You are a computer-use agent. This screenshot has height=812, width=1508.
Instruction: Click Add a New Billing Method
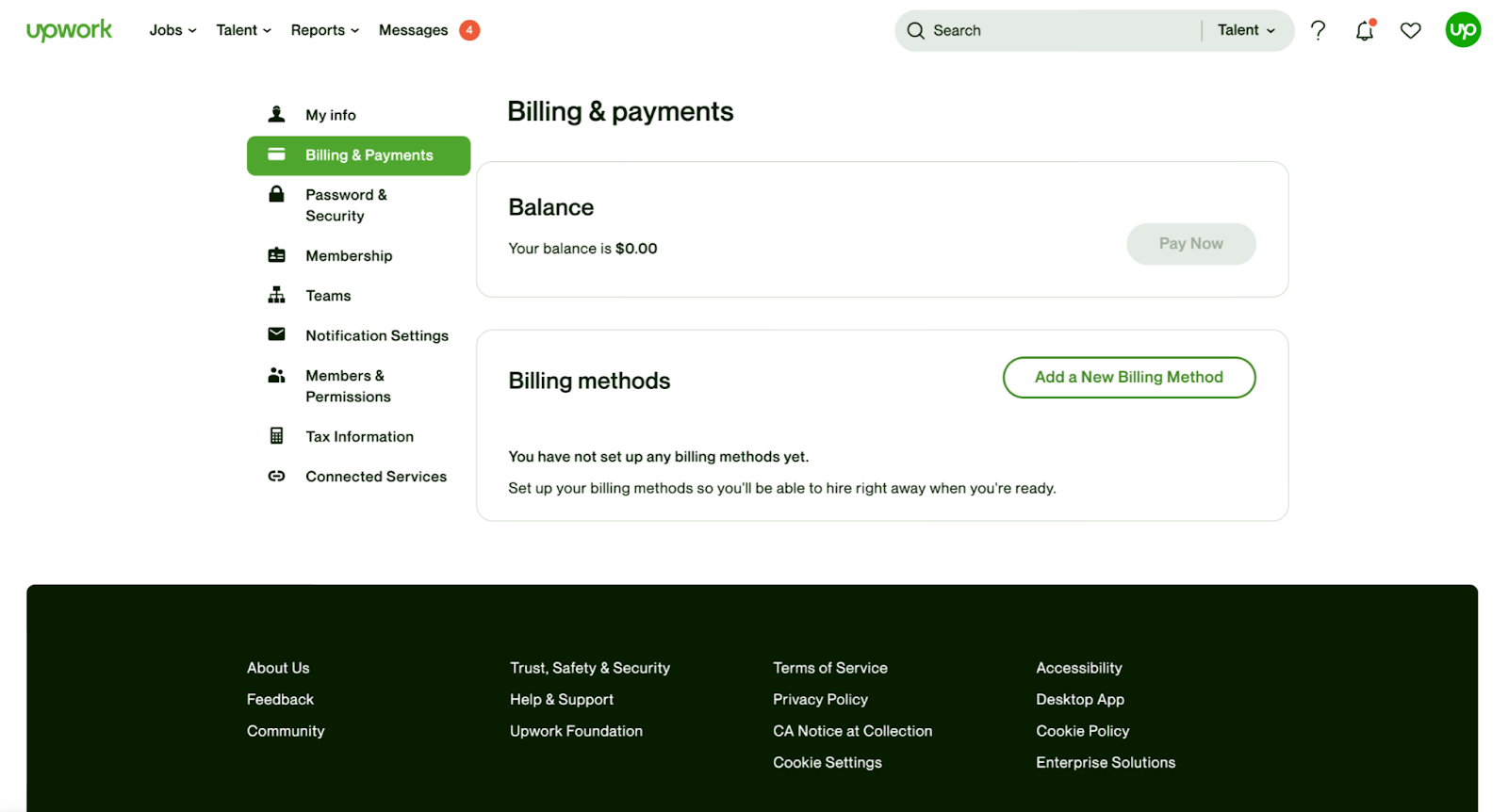pyautogui.click(x=1128, y=378)
